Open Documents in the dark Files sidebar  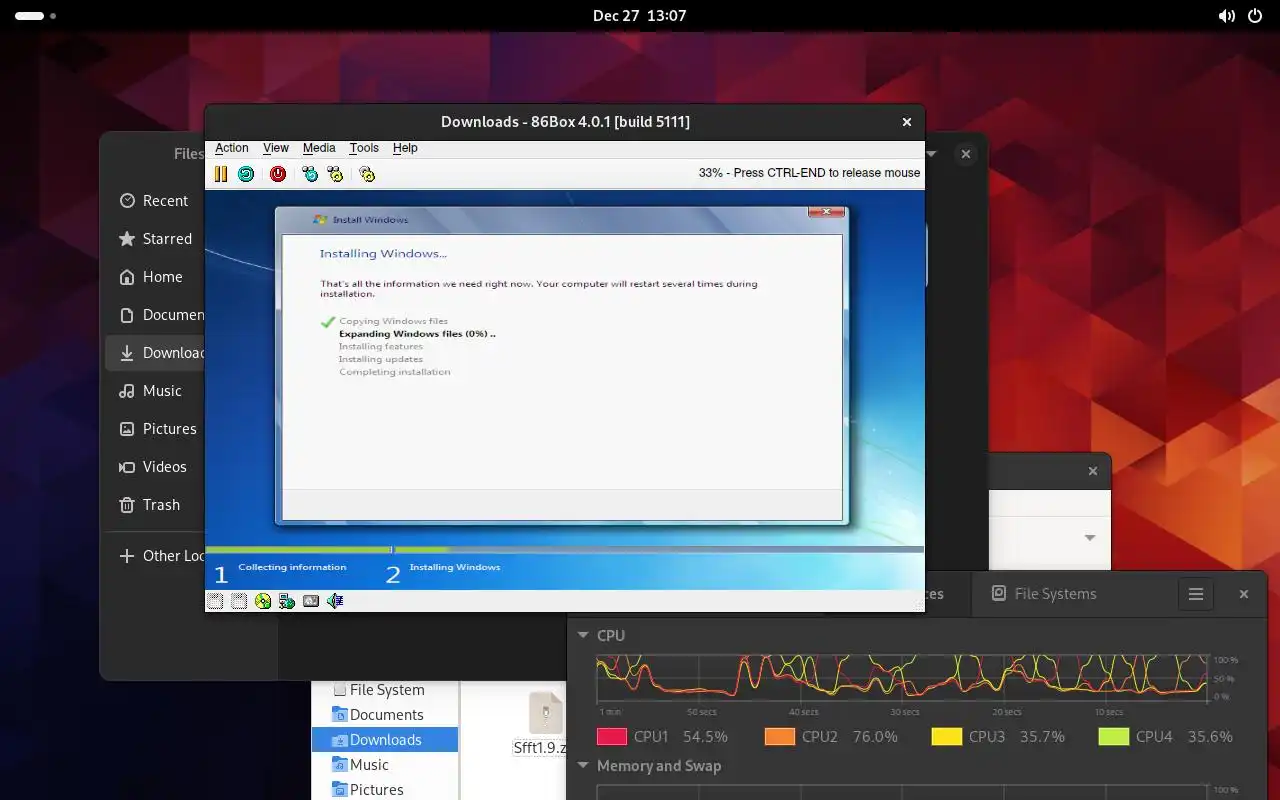155,315
